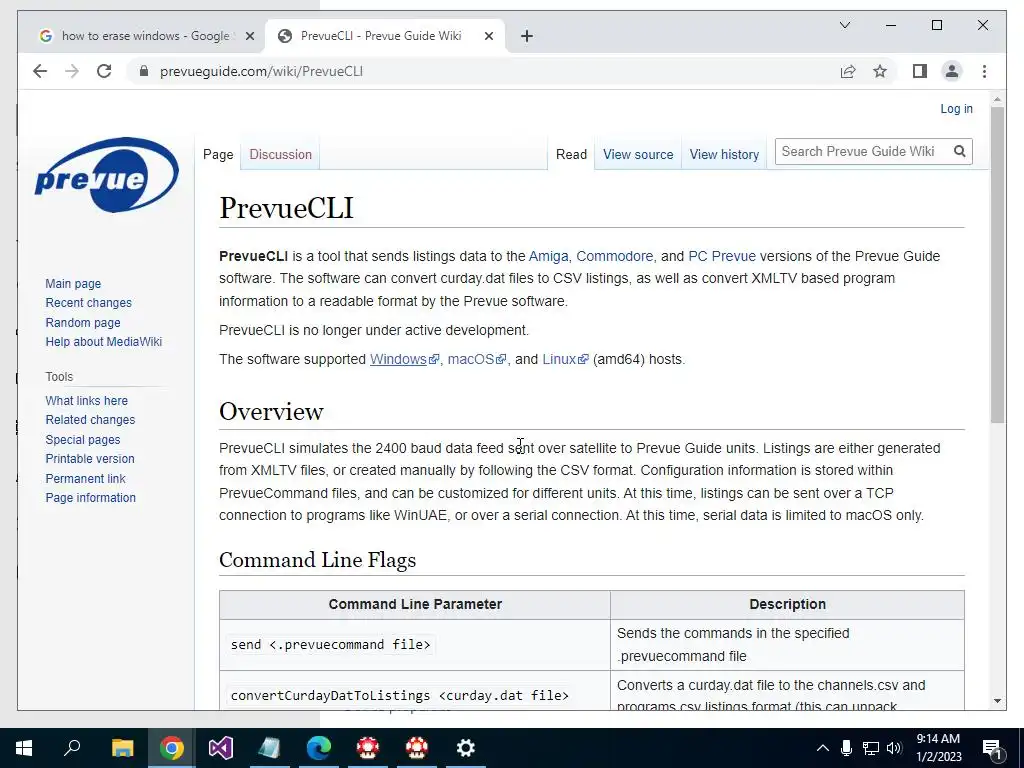
Task: Open taskbar search
Action: coord(72,748)
